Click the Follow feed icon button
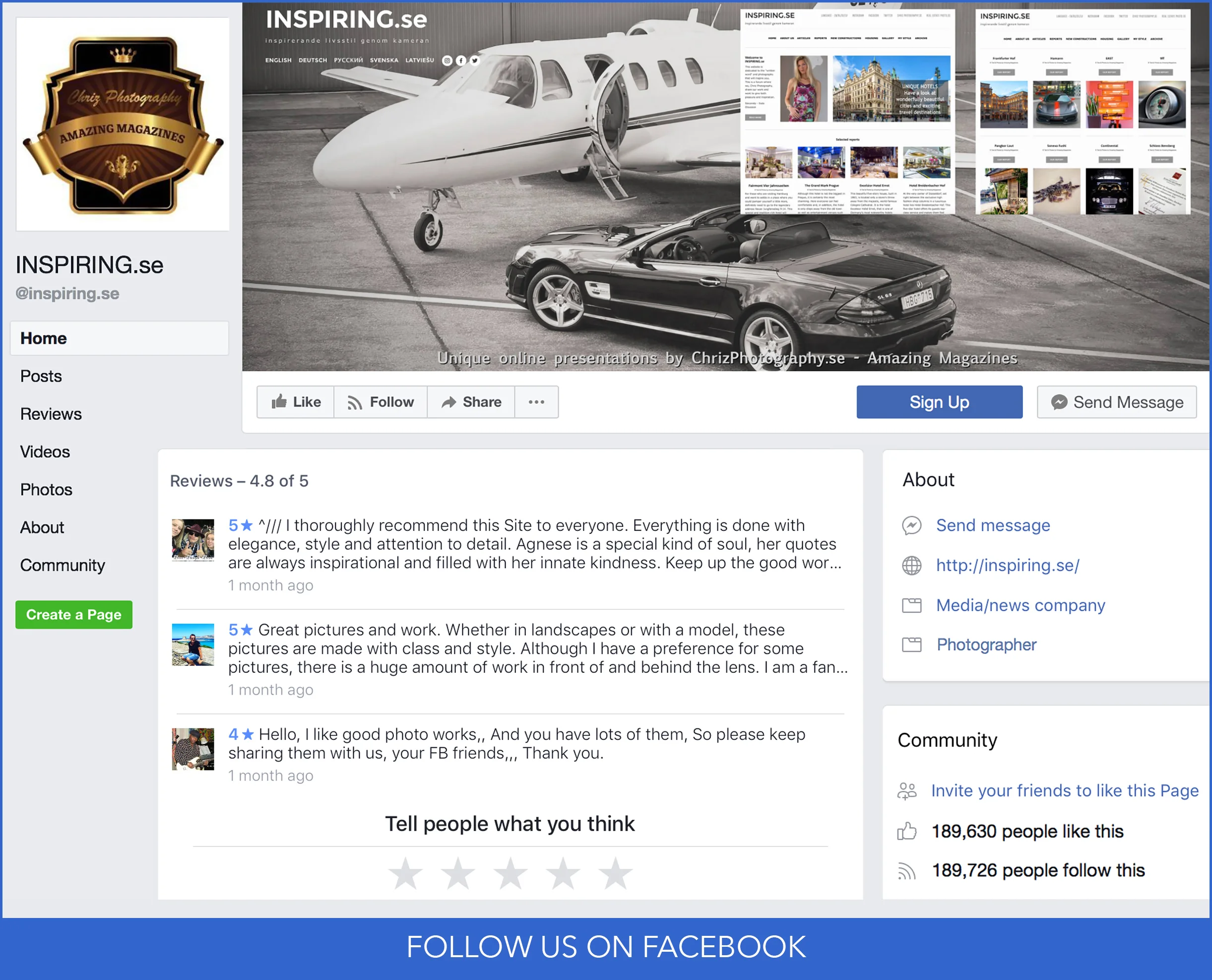 click(380, 402)
